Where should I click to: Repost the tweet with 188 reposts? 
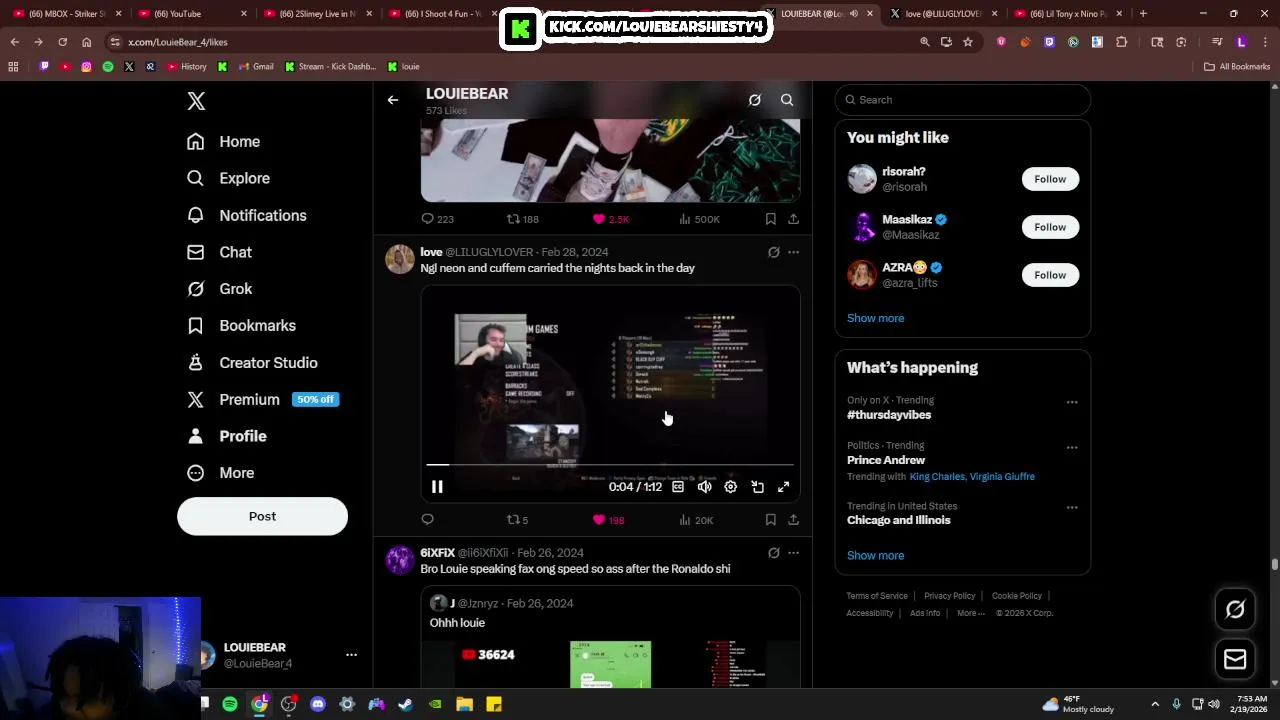pos(522,219)
